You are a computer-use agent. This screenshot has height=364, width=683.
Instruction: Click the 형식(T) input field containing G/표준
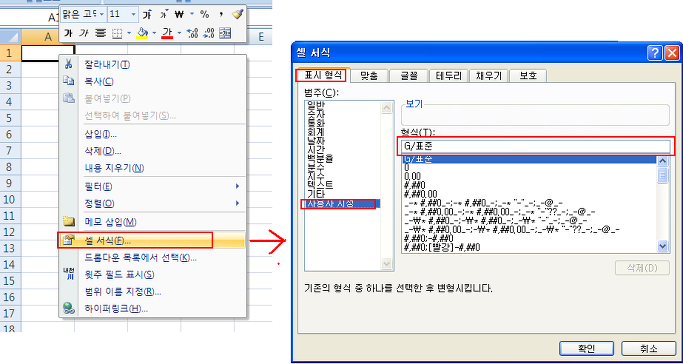(536, 147)
